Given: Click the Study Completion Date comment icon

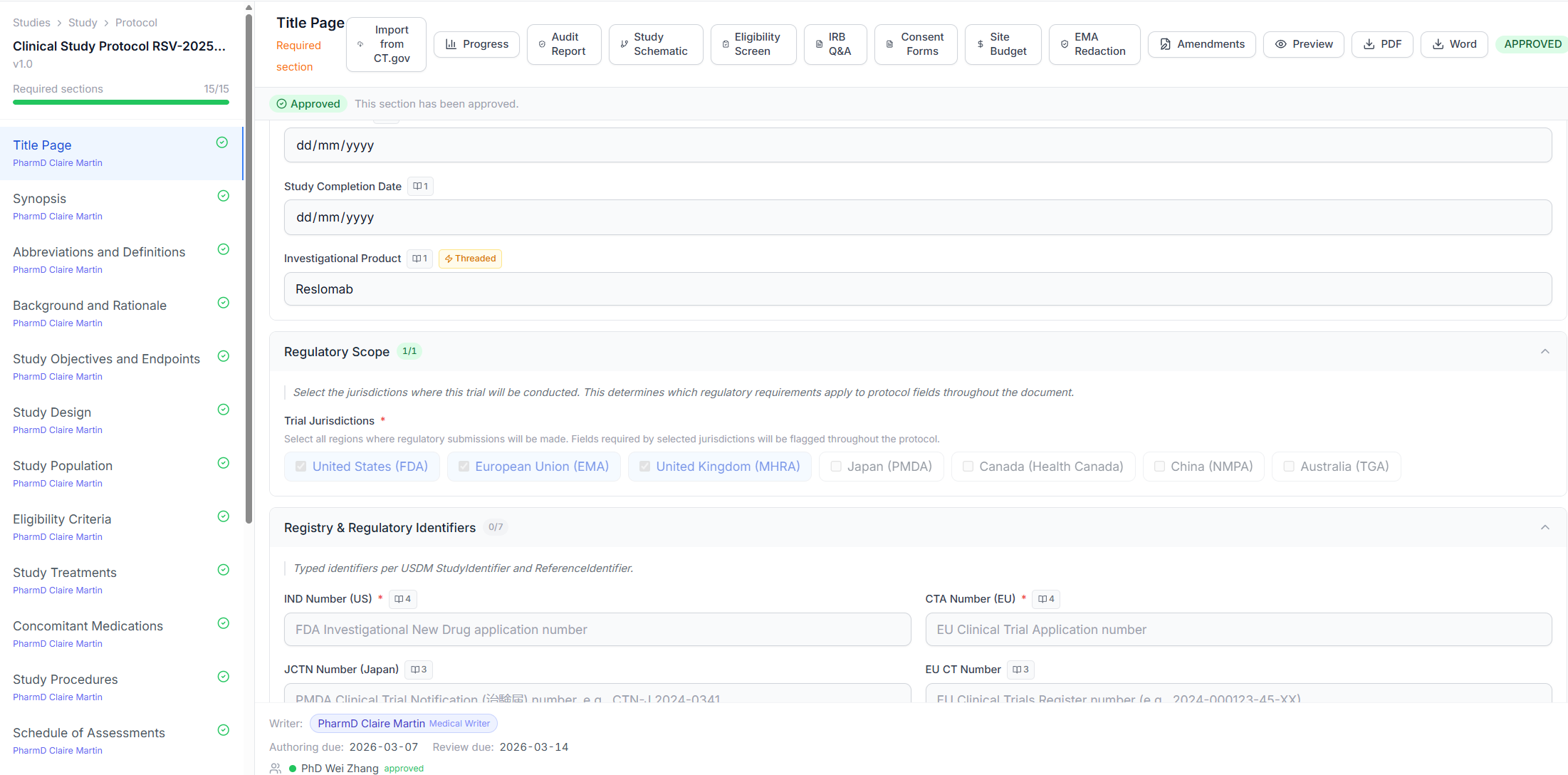Looking at the screenshot, I should tap(421, 187).
